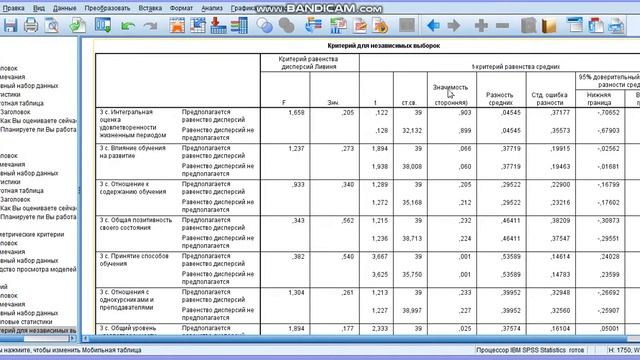Viewport: 640px width, 360px height.
Task: Click the df cell '32,132'
Action: [412, 131]
